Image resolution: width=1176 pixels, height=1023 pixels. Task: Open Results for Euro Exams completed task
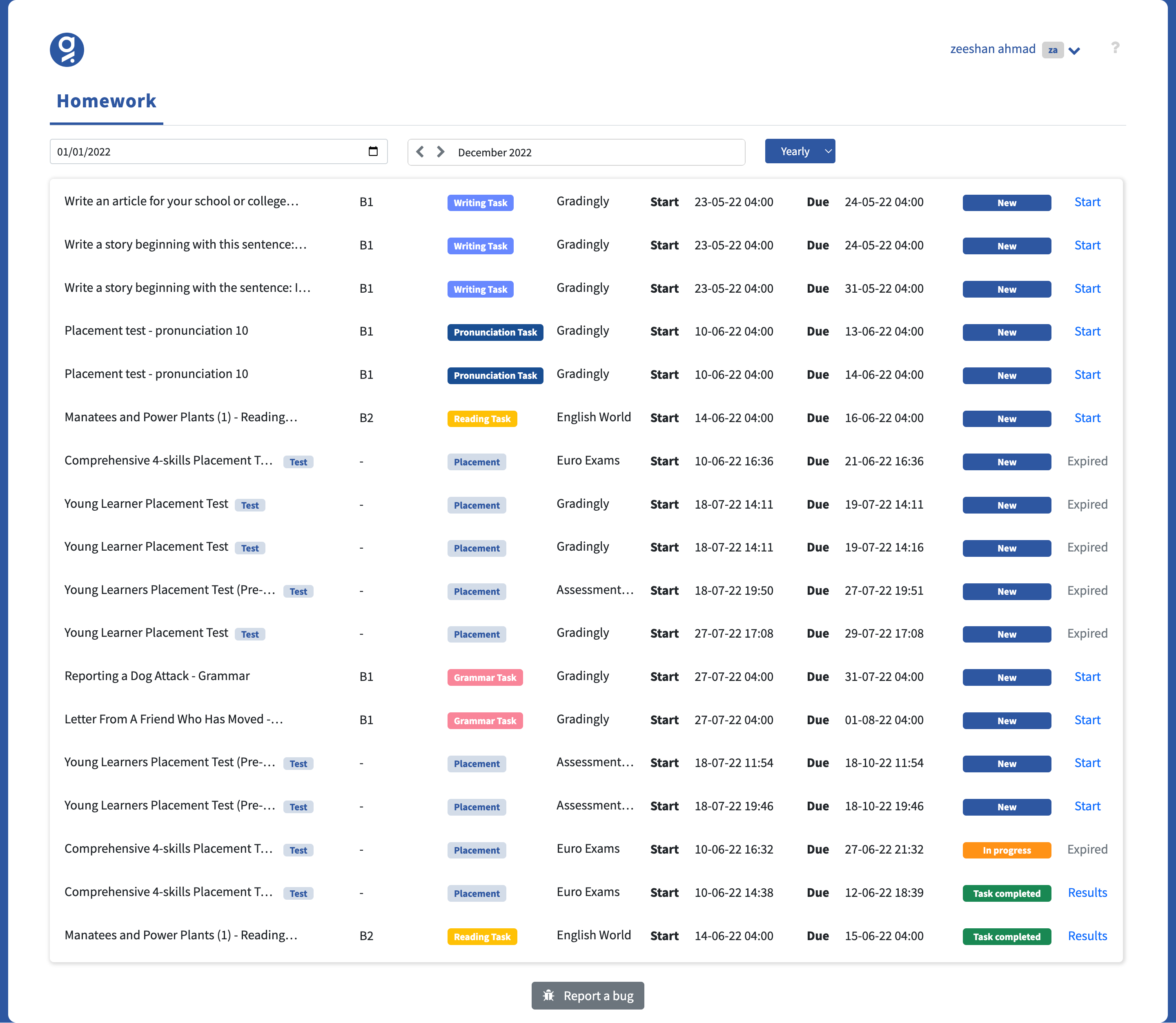click(1087, 893)
